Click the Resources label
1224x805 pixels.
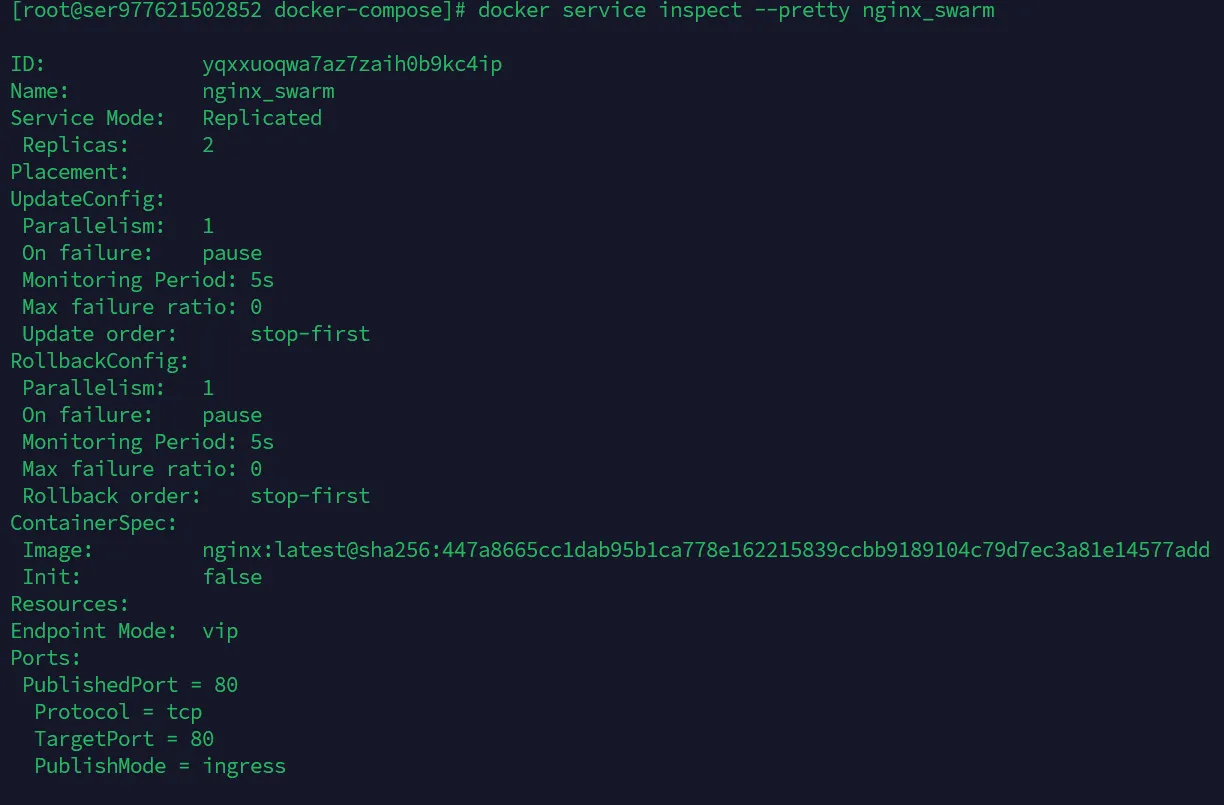click(x=70, y=604)
